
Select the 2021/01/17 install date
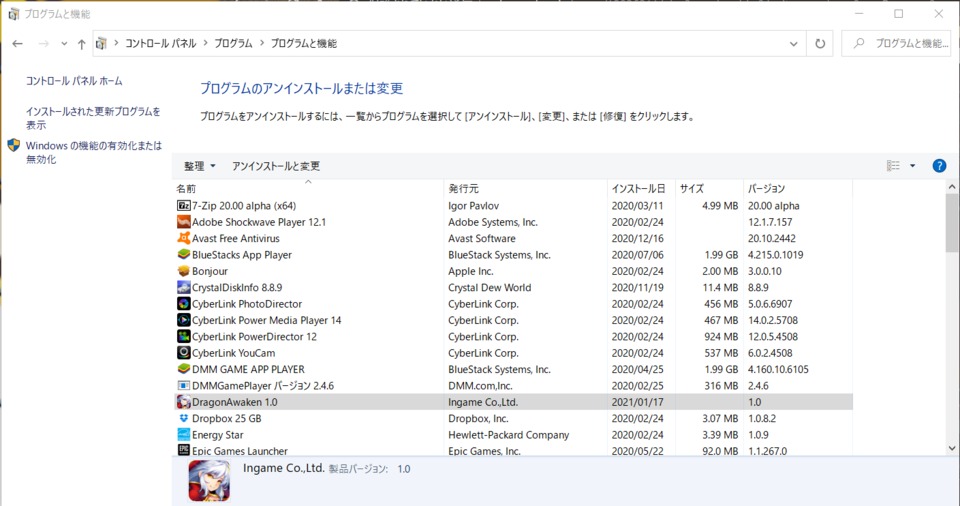637,402
